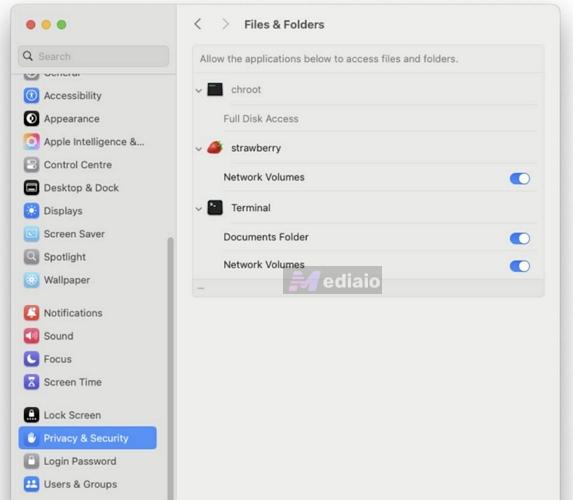Open Wallpaper settings label
573x500 pixels.
[67, 280]
